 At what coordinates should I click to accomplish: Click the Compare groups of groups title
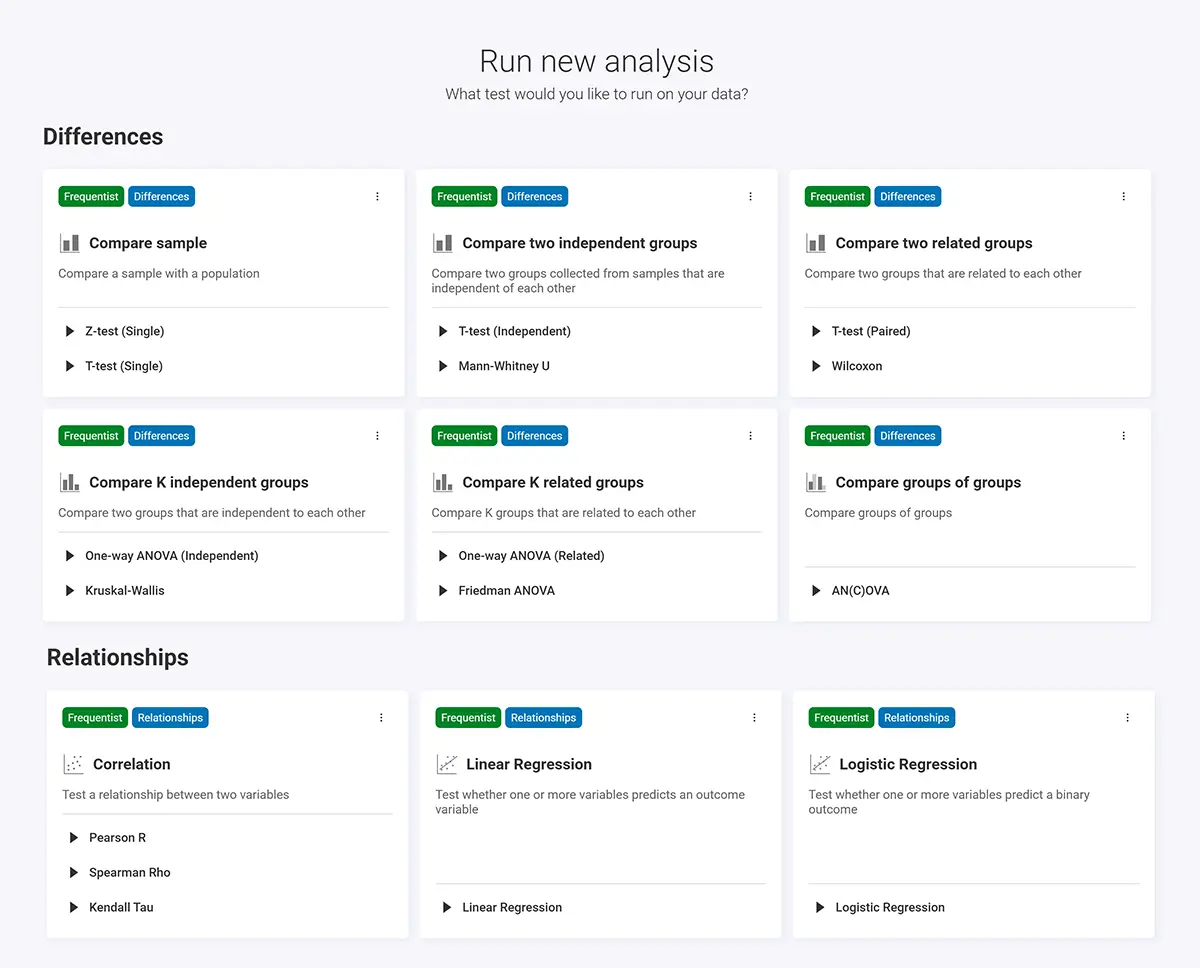[928, 482]
